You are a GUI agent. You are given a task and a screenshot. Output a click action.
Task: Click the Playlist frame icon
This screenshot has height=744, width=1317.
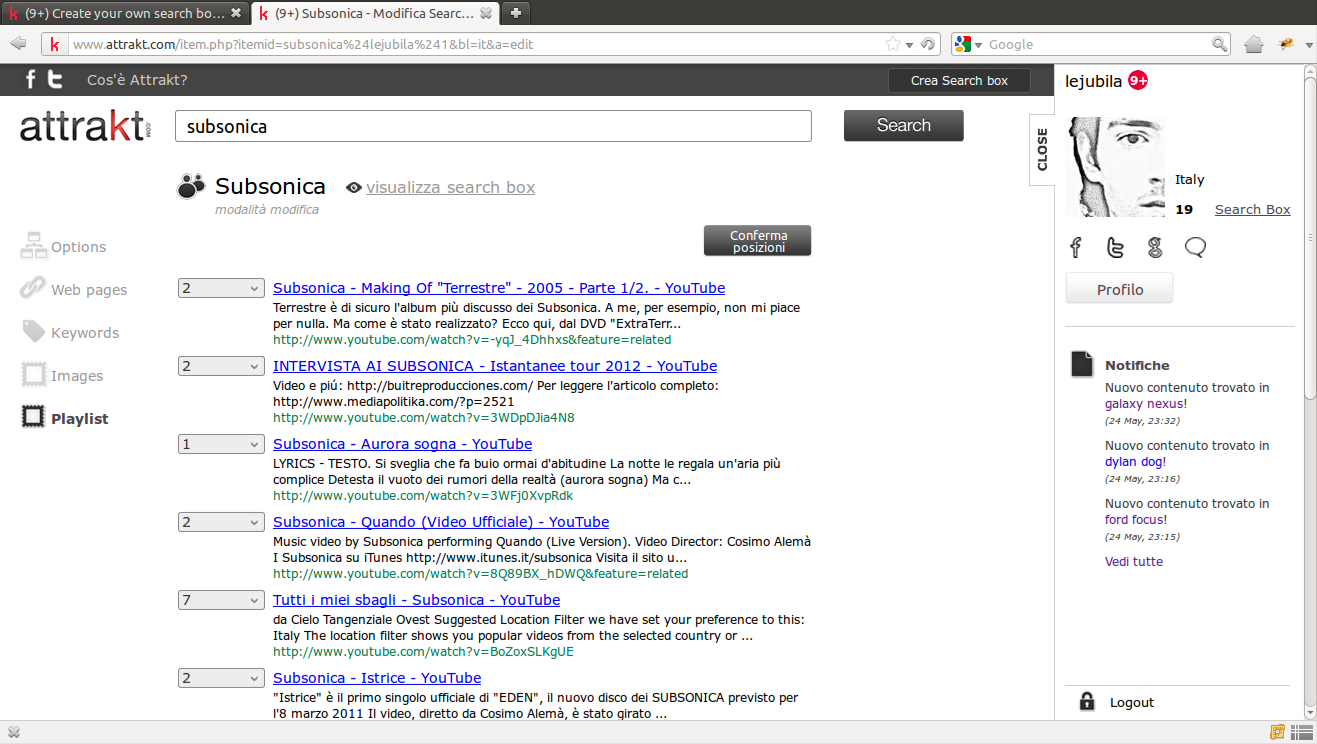tap(33, 418)
